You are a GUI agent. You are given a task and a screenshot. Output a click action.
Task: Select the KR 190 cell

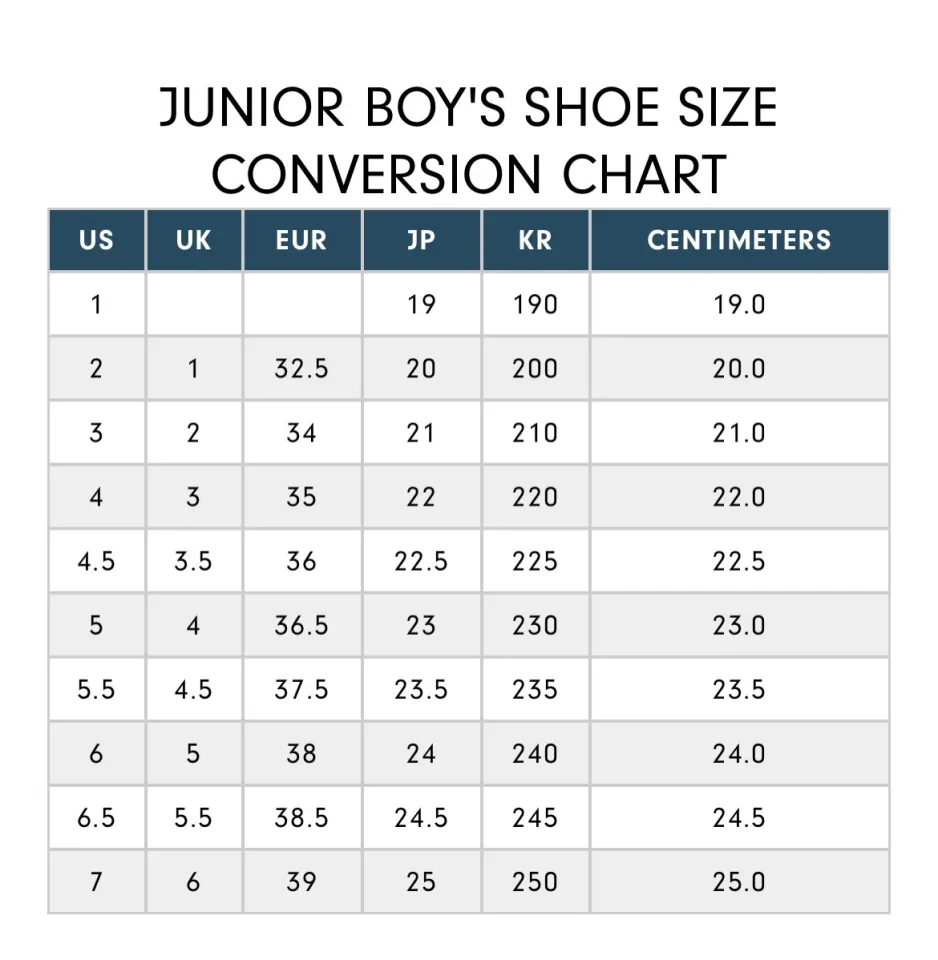tap(535, 304)
